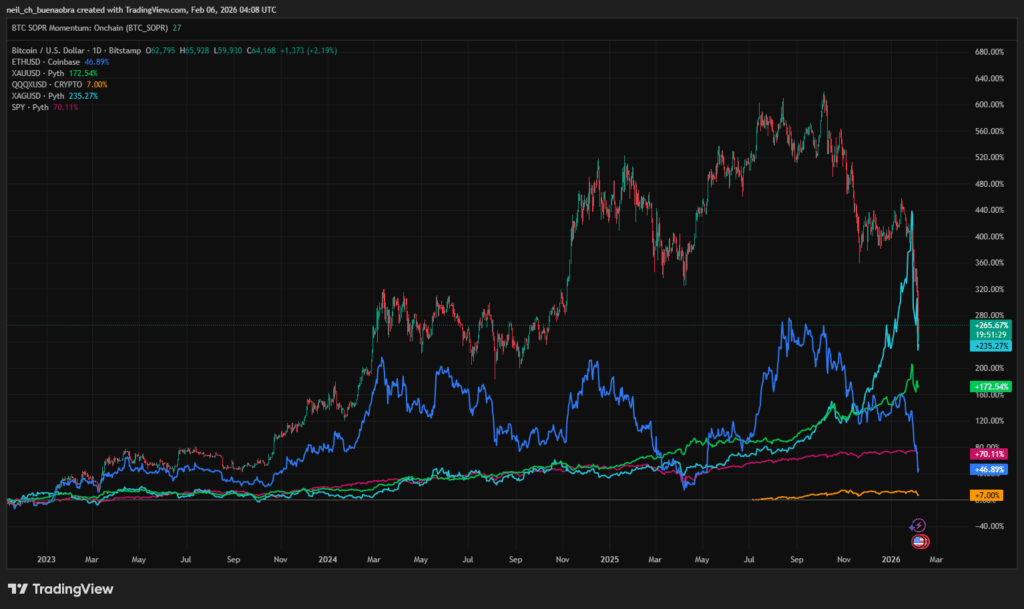Click the cyan +235.27% silver price label
The width and height of the screenshot is (1024, 609).
point(991,345)
